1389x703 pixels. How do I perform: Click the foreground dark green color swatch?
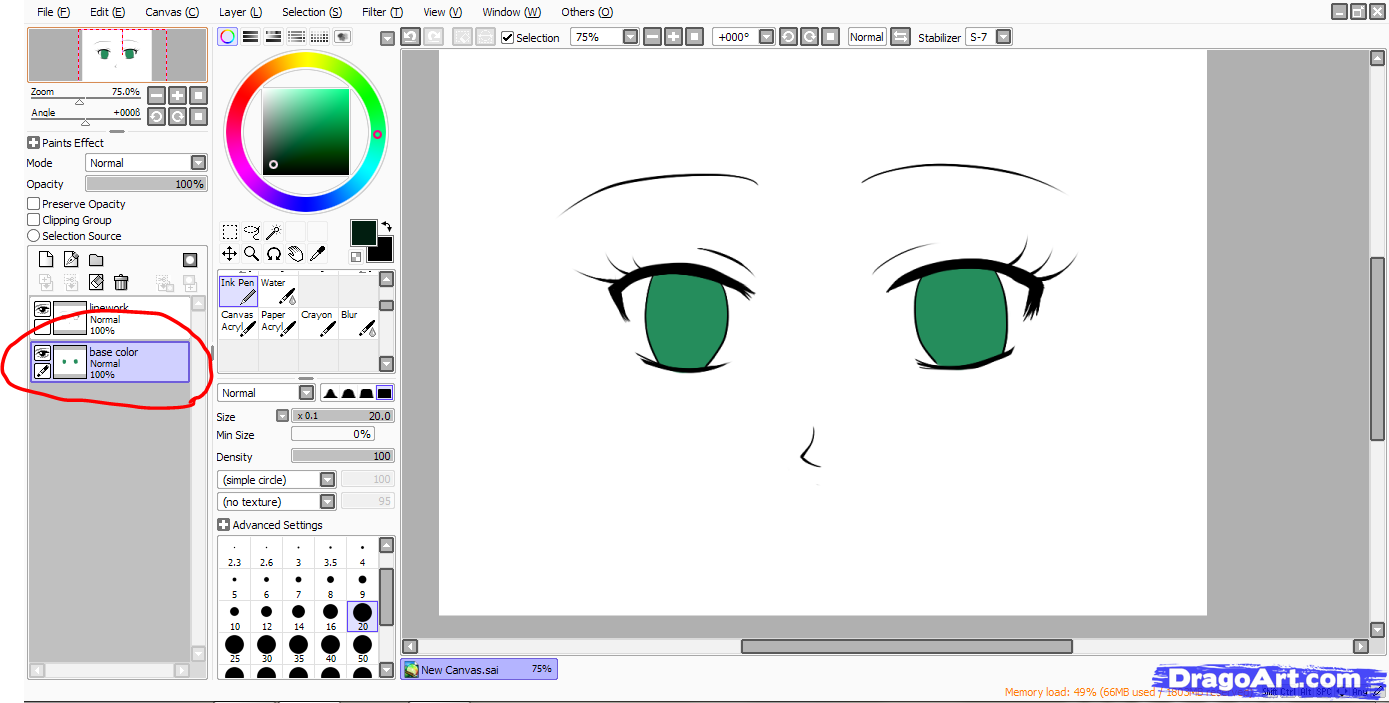click(363, 233)
